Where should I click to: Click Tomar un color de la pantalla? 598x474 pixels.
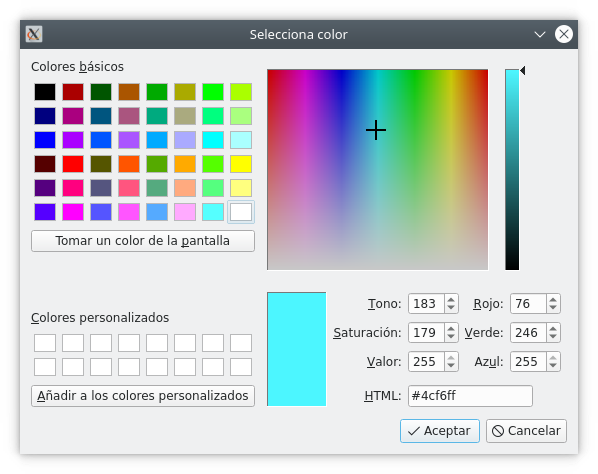tap(143, 241)
